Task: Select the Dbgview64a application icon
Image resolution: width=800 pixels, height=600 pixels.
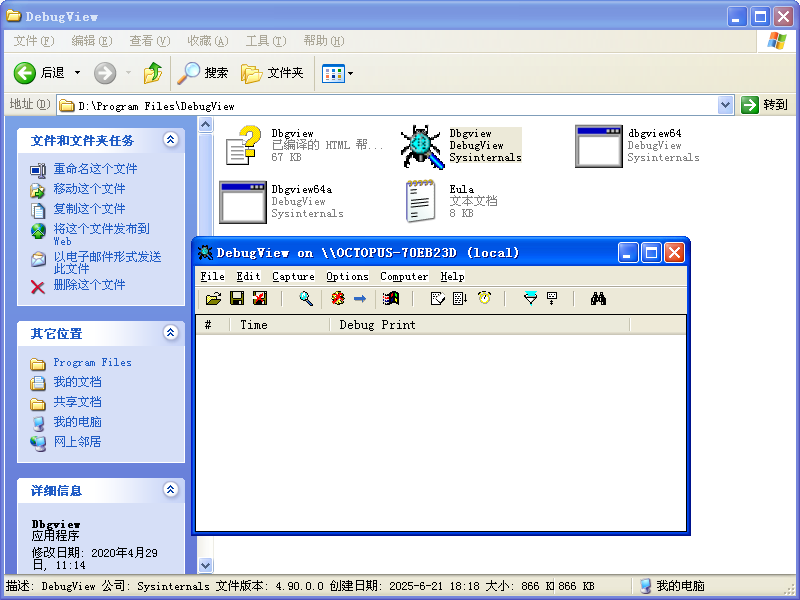Action: point(243,202)
